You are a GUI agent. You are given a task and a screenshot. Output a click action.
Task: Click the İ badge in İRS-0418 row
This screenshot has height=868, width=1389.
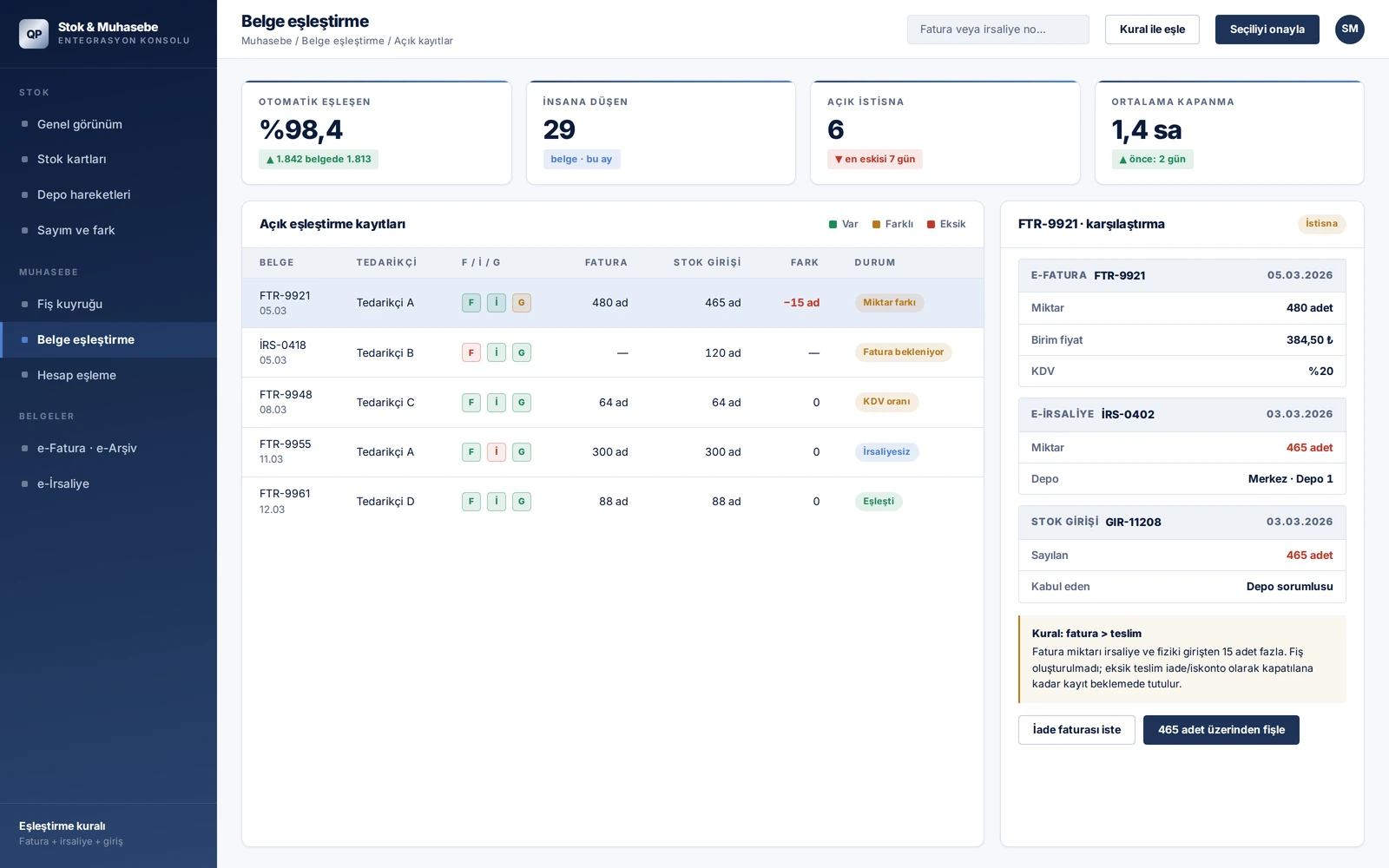click(x=497, y=352)
